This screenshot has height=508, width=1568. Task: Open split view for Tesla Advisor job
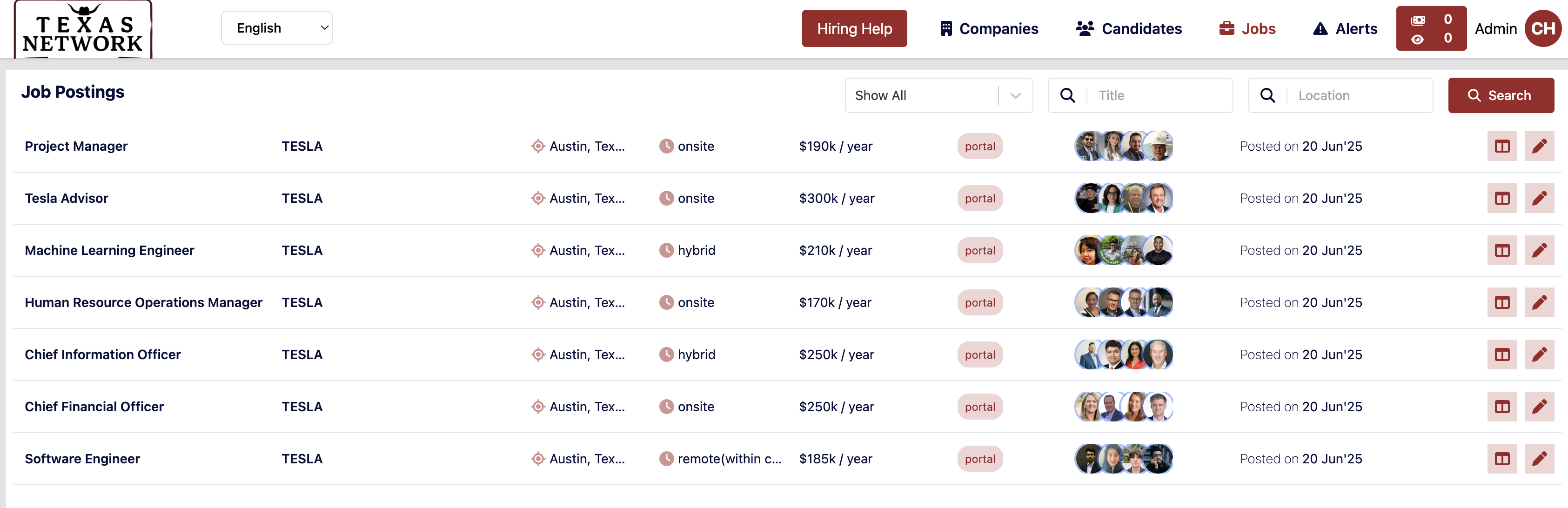(x=1501, y=198)
